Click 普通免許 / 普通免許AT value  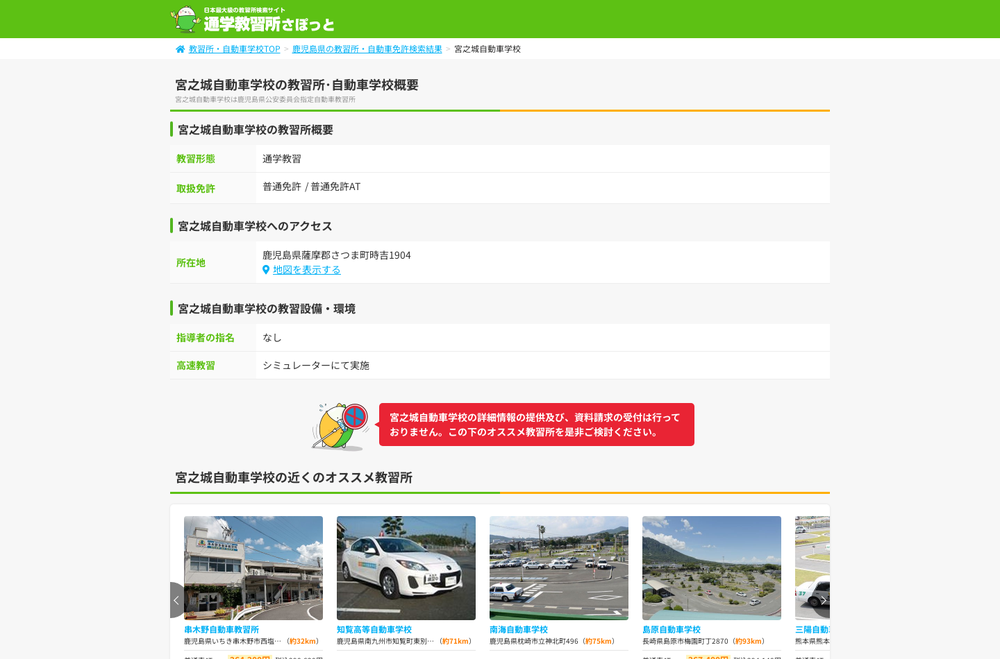(x=312, y=187)
